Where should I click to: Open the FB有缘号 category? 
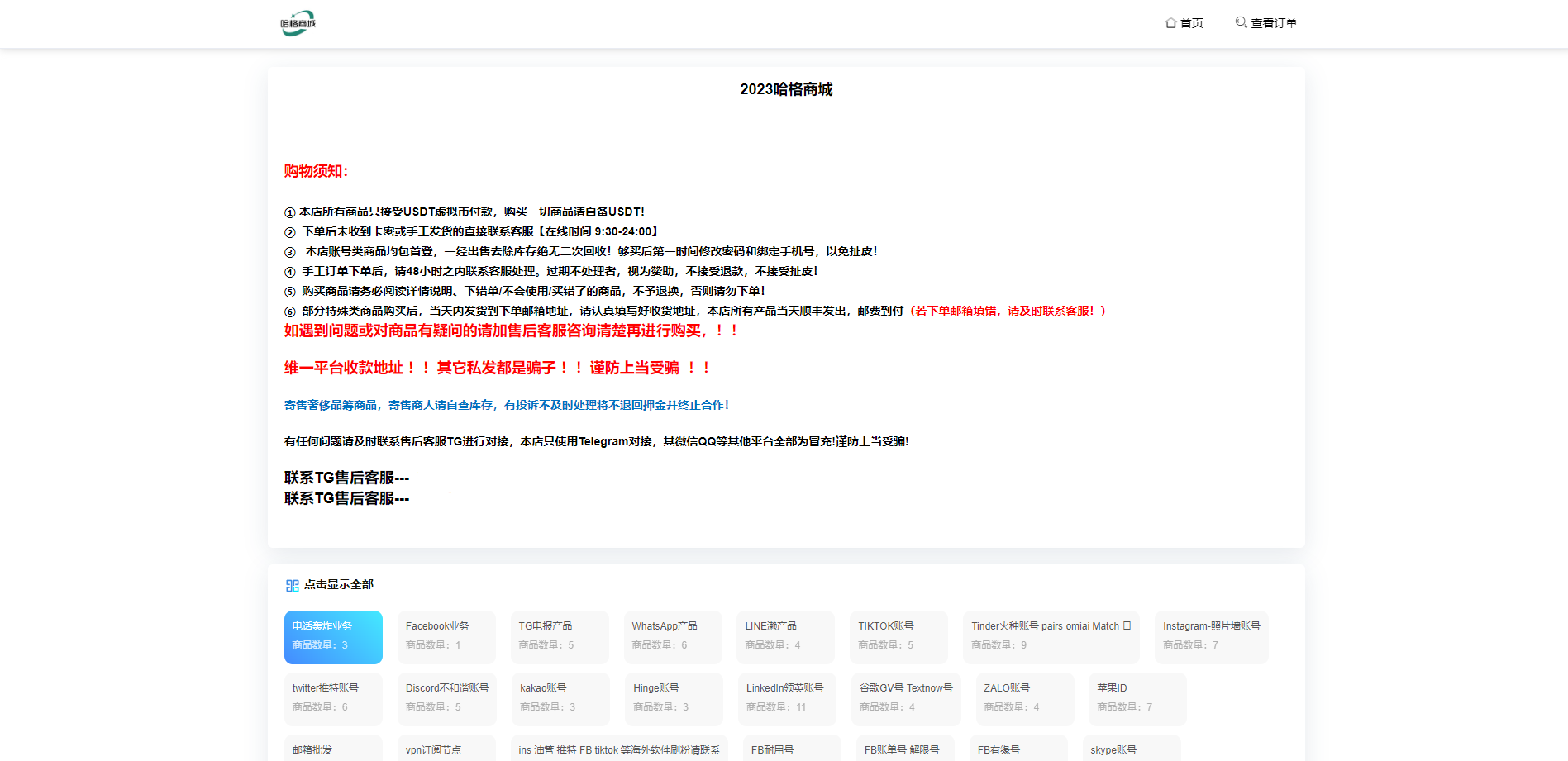click(x=1018, y=749)
